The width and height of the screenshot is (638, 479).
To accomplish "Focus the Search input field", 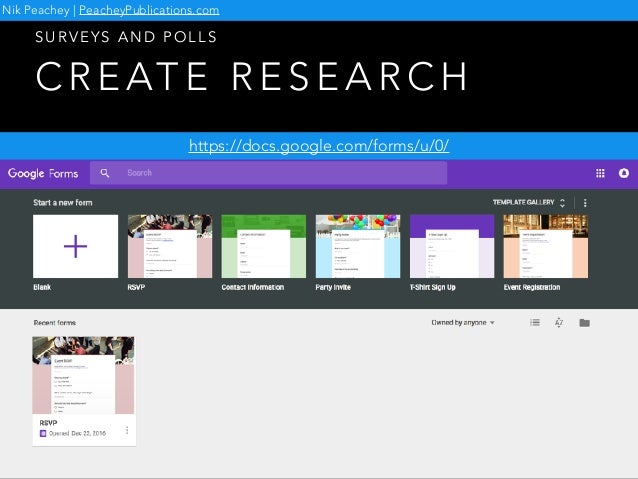I will (x=269, y=173).
